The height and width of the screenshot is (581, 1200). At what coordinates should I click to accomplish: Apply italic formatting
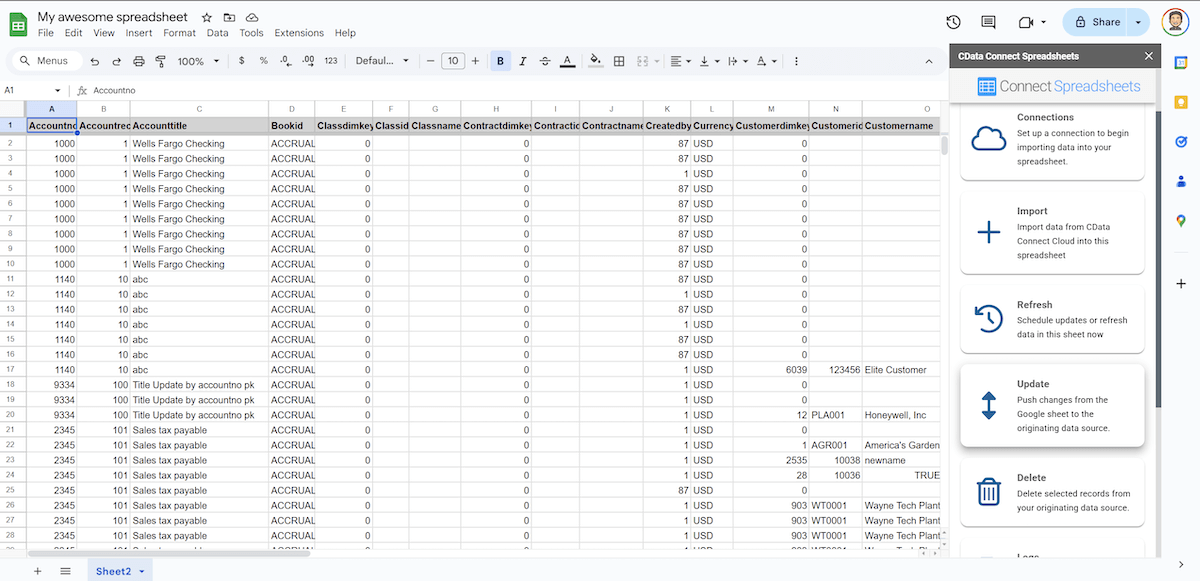522,60
